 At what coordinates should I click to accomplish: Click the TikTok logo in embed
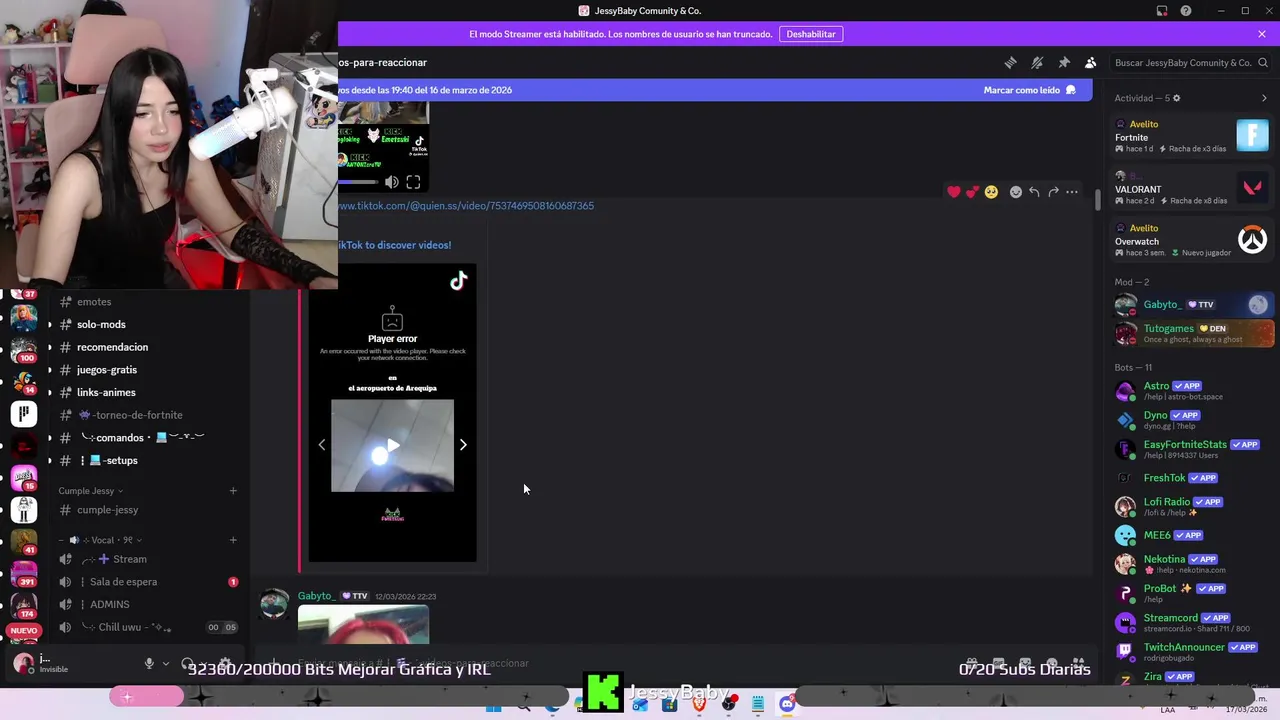(x=458, y=282)
